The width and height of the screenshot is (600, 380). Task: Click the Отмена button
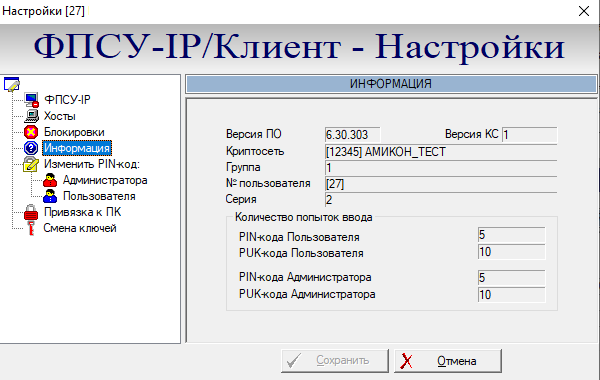[448, 360]
